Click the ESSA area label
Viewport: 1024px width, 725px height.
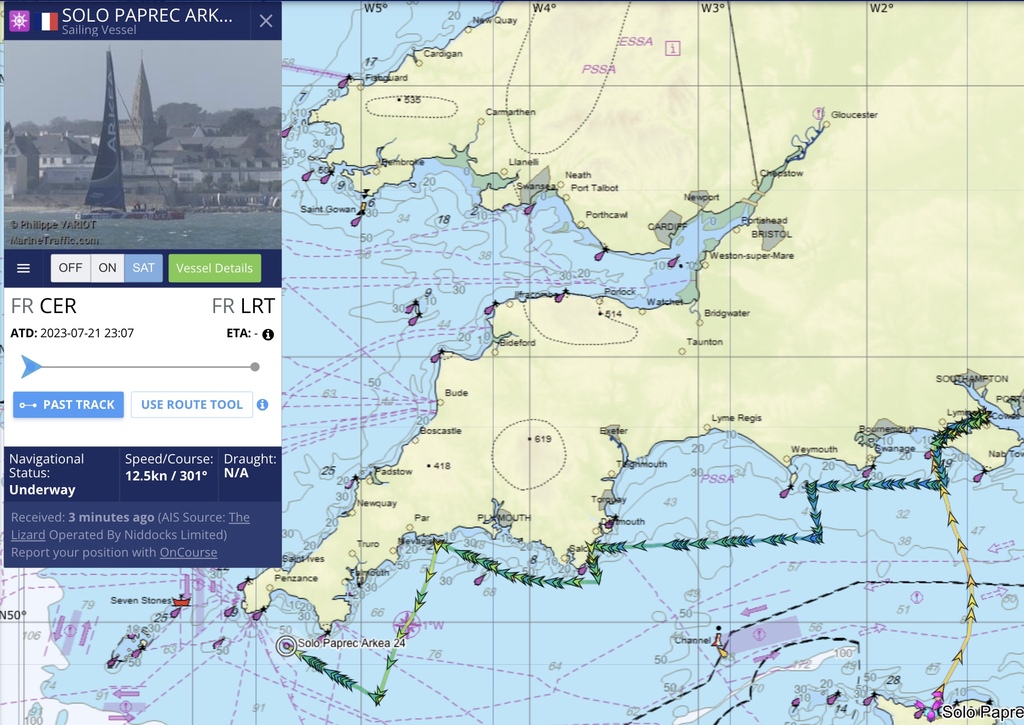[x=636, y=41]
